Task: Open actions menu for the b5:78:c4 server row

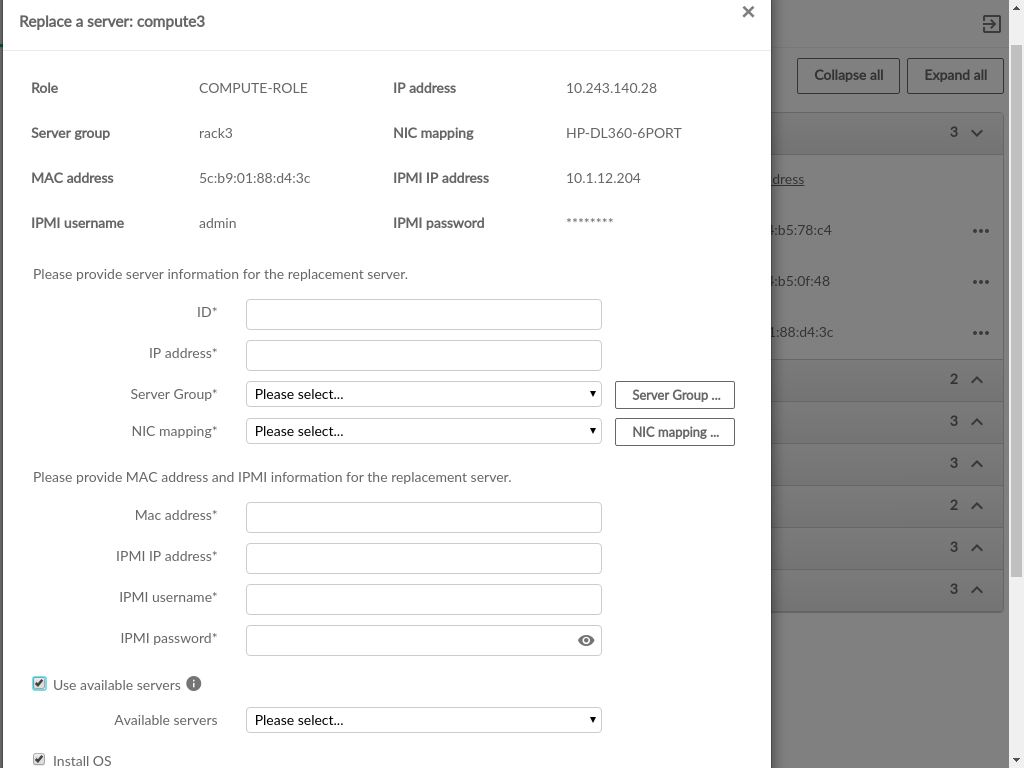Action: 980,231
